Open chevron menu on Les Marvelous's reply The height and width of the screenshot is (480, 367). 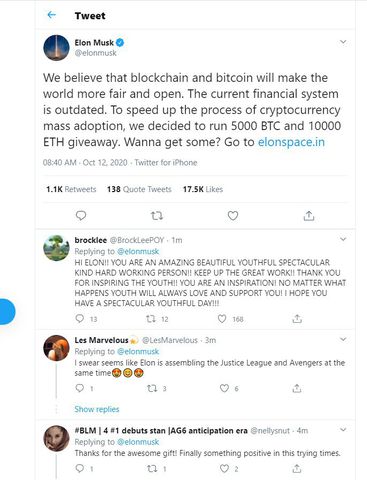tap(343, 339)
